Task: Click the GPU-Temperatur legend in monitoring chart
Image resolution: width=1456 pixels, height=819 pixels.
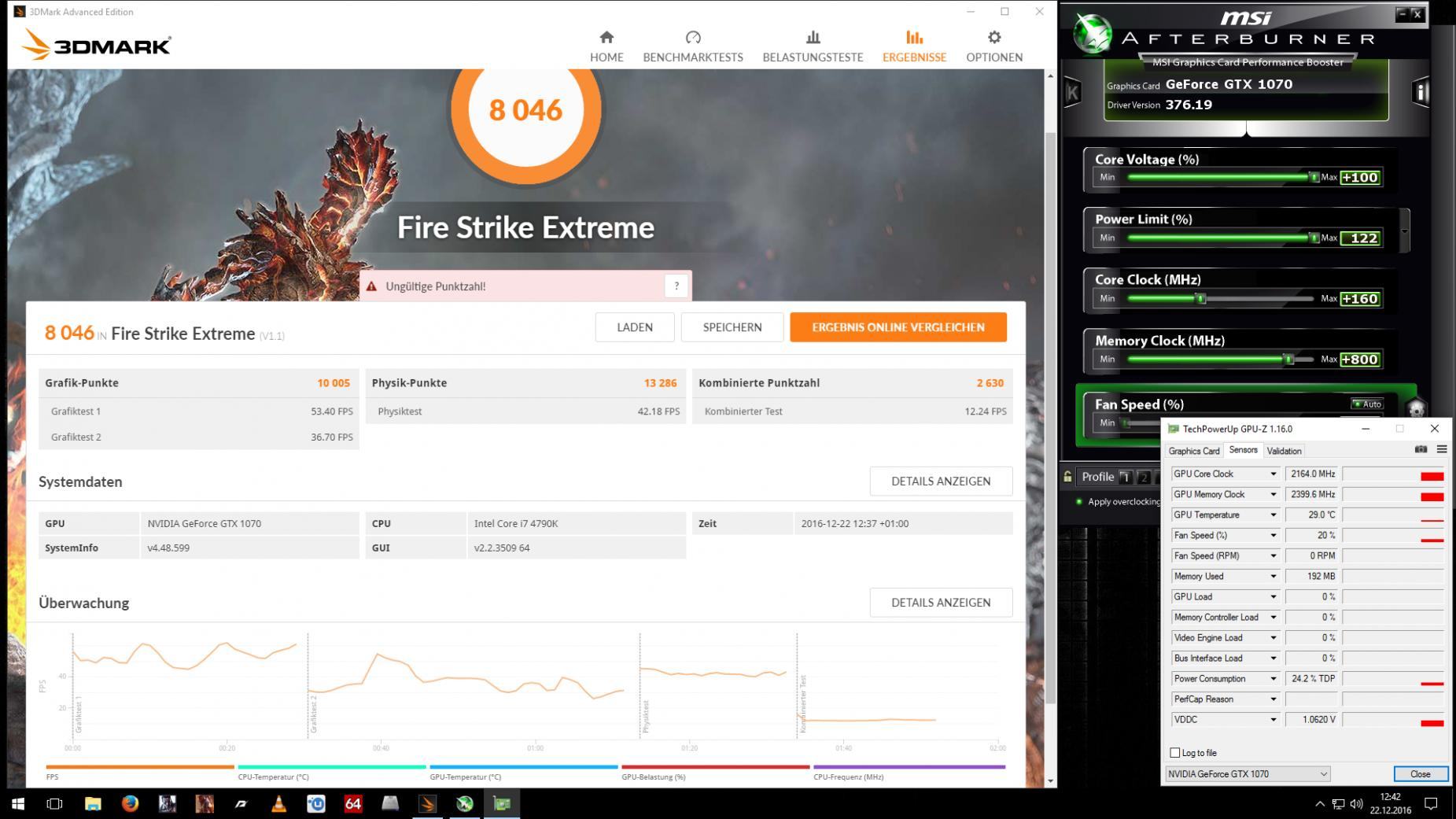Action: click(x=524, y=772)
